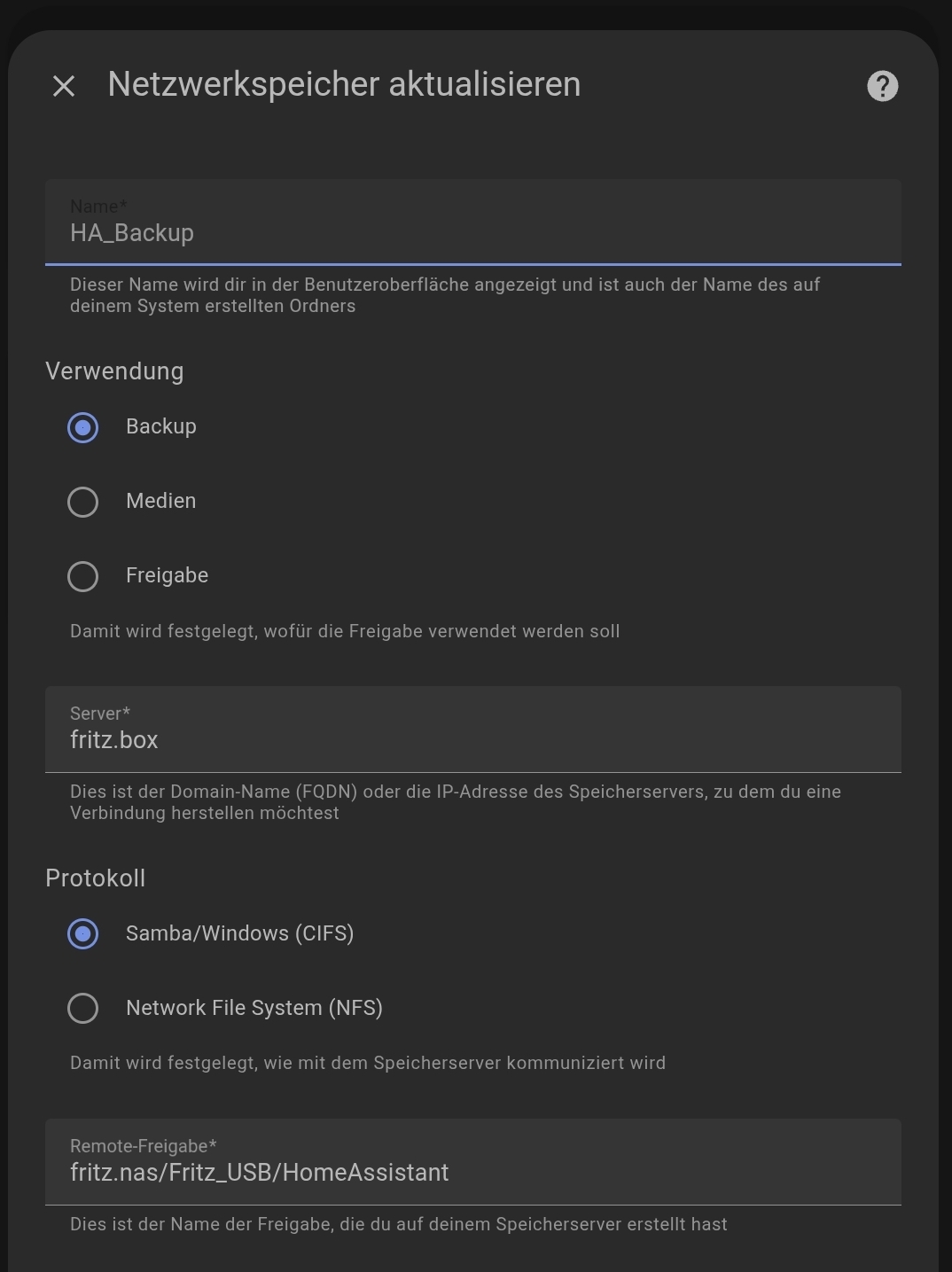This screenshot has width=952, height=1272.
Task: Choose the Medien radio button circle
Action: (83, 502)
